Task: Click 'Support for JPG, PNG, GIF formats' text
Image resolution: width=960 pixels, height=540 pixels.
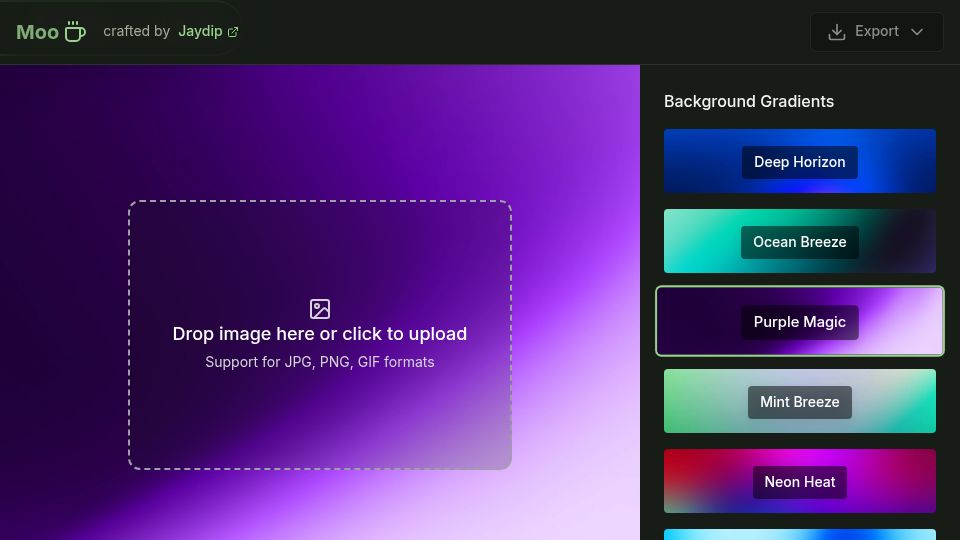Action: [320, 362]
